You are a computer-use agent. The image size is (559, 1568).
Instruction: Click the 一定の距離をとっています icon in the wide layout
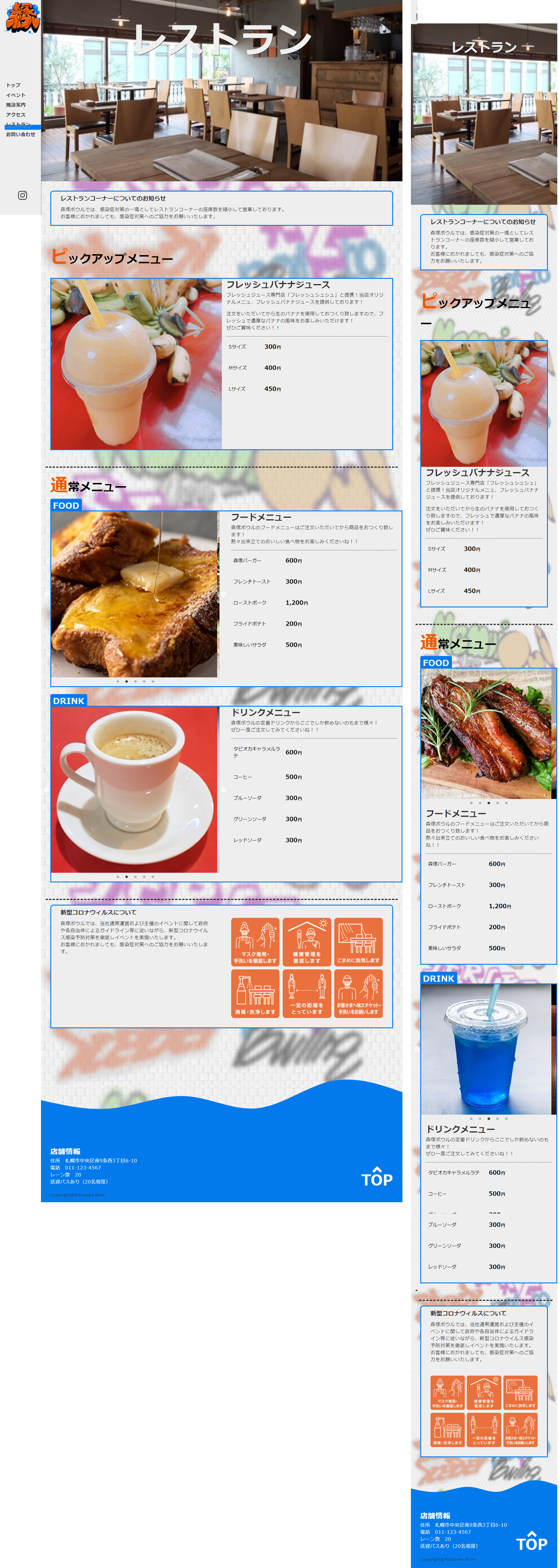(306, 993)
